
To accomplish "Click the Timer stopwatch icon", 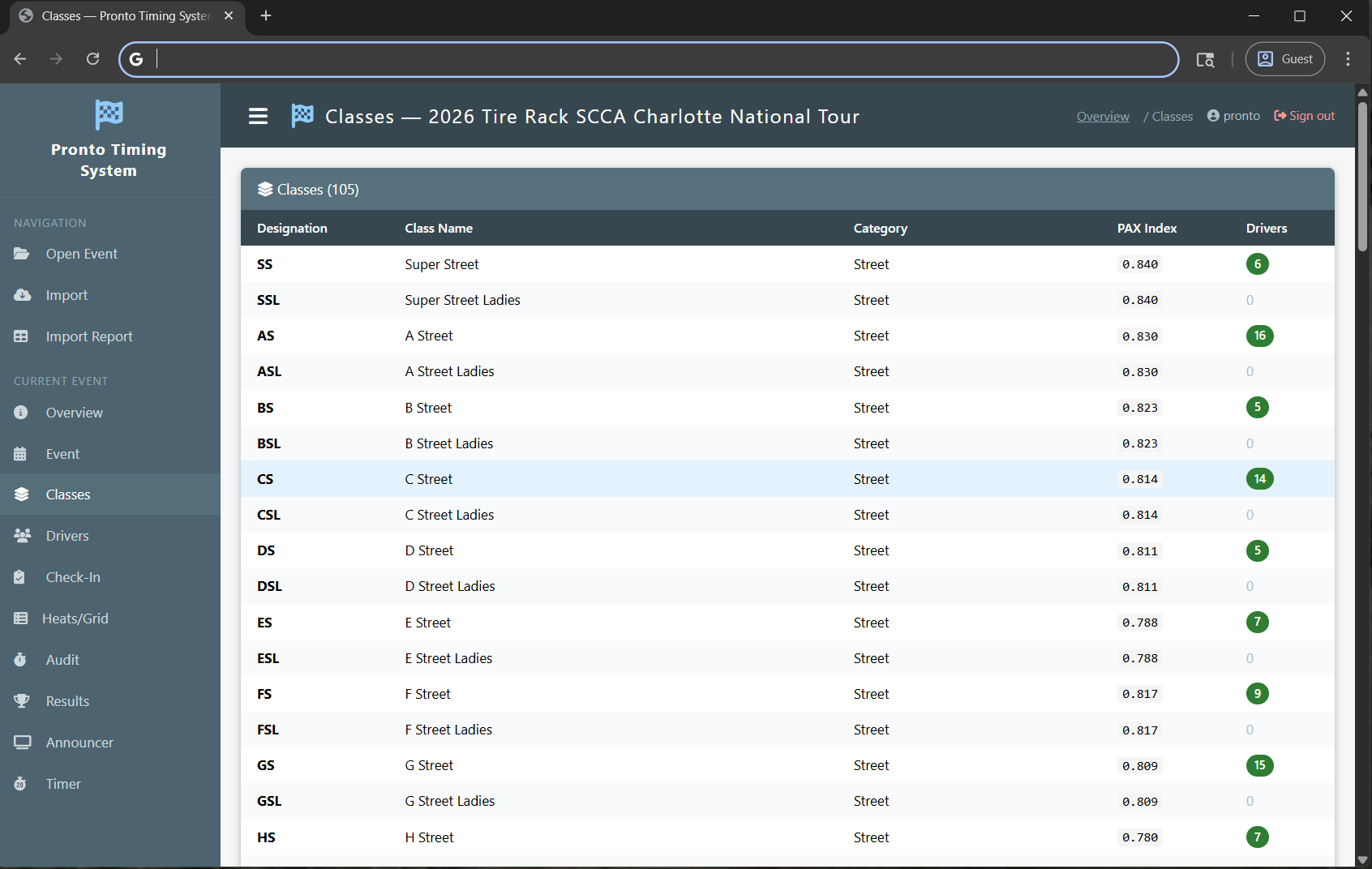I will tap(20, 784).
